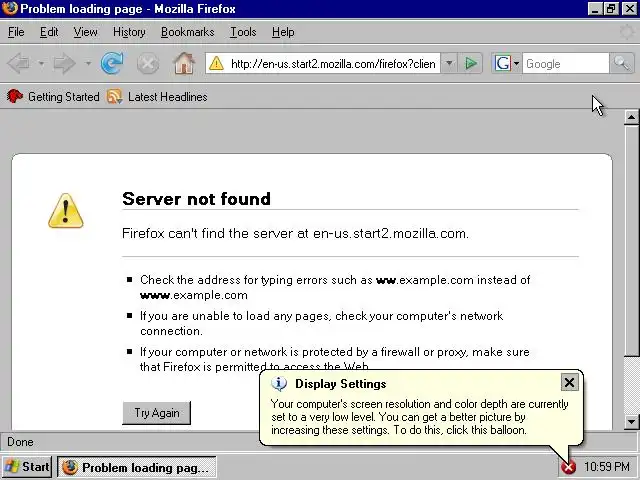This screenshot has width=640, height=480.
Task: Click the scrollbar up arrow
Action: pyautogui.click(x=631, y=118)
